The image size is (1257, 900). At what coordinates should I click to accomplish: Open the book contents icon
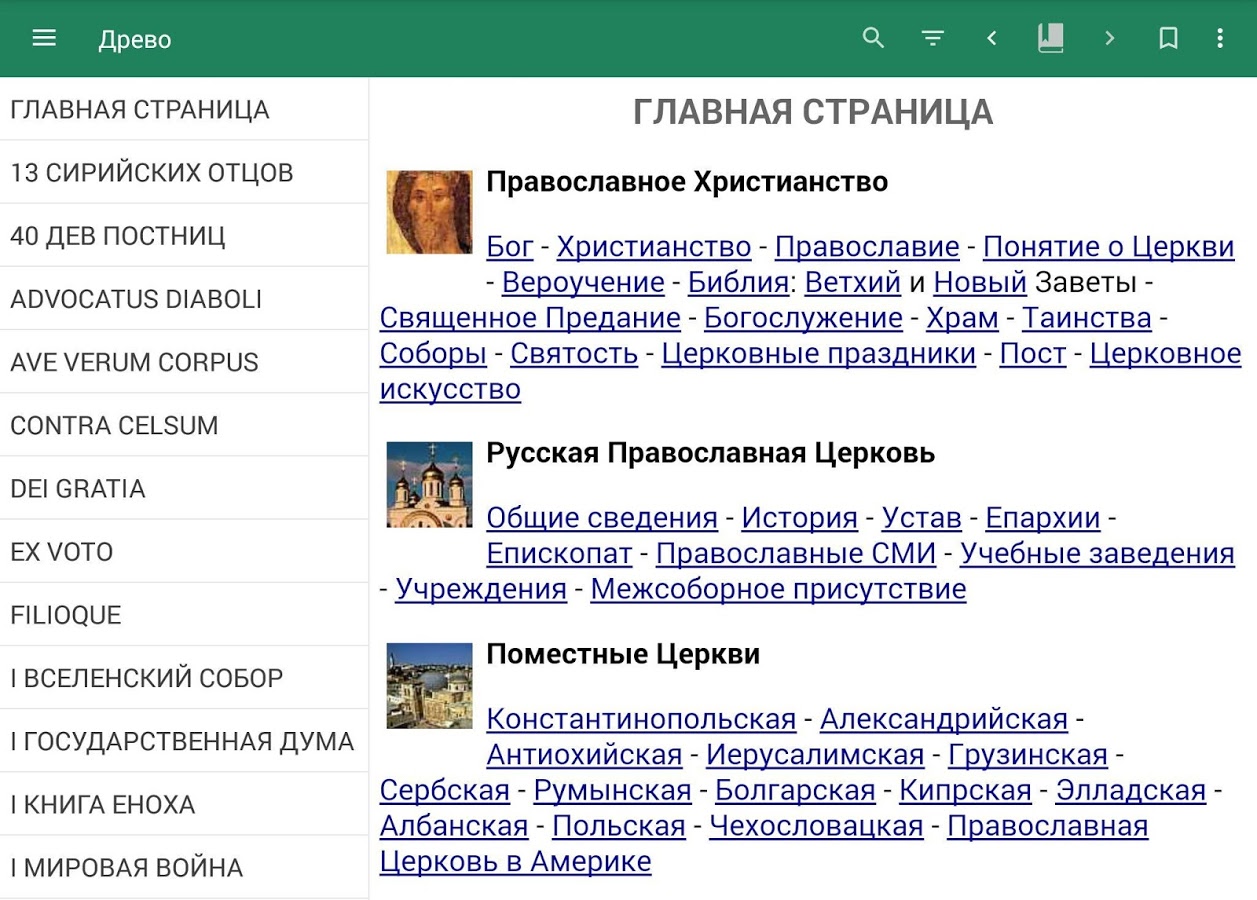1051,39
